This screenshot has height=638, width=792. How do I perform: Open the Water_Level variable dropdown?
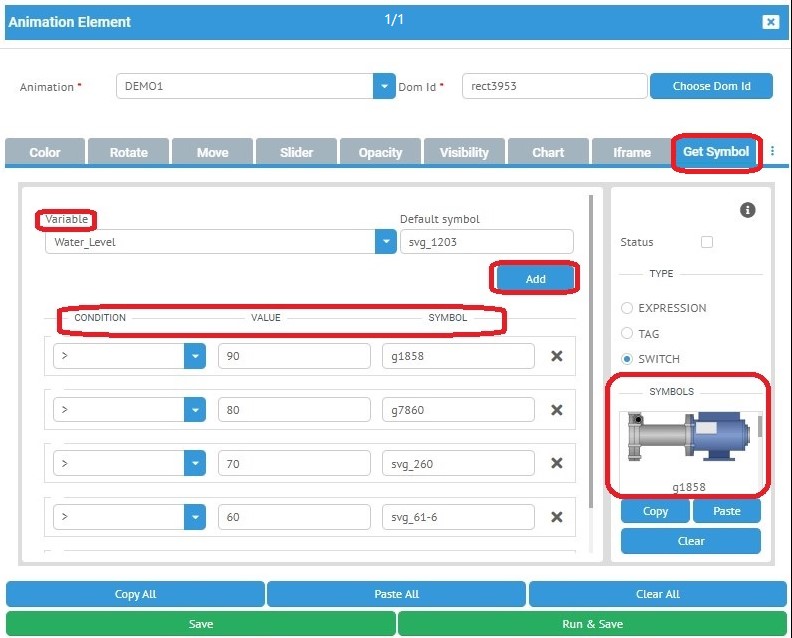click(x=385, y=241)
